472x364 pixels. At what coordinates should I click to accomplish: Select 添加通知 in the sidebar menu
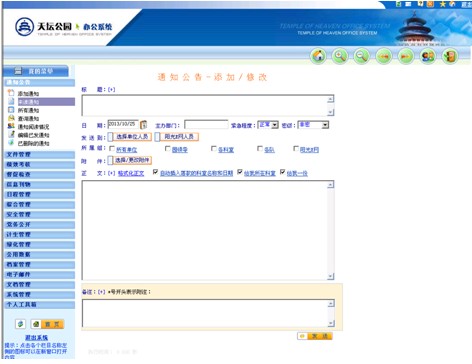tap(28, 94)
